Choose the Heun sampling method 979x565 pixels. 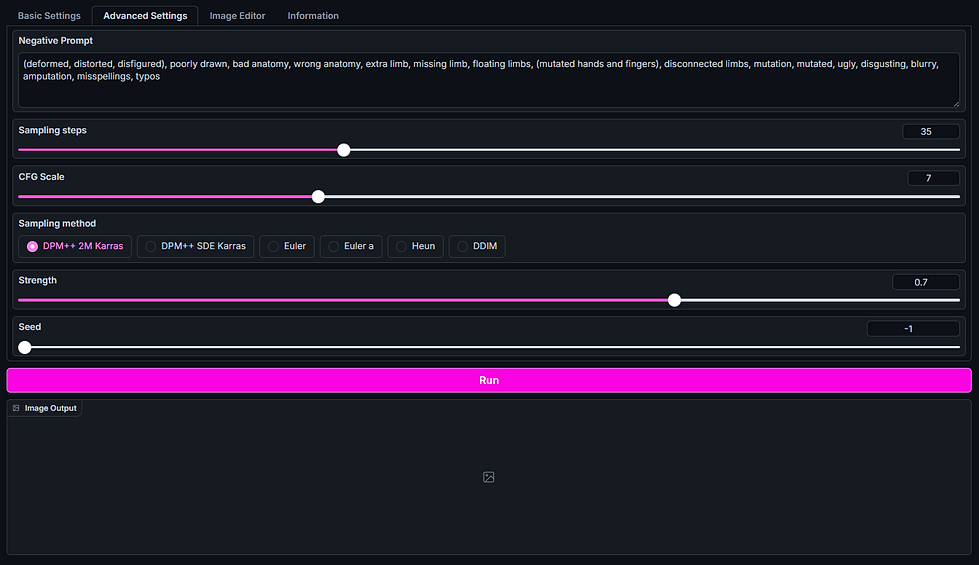[415, 246]
